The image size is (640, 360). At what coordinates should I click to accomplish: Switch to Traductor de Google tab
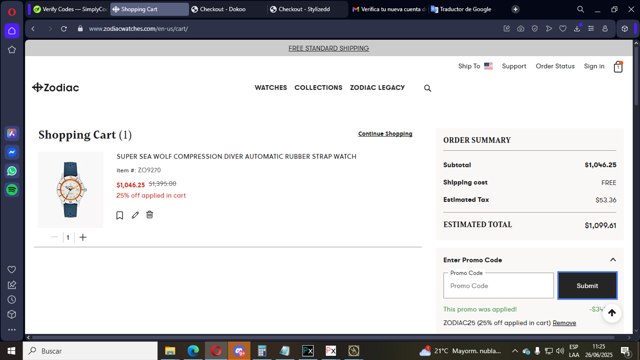[467, 9]
